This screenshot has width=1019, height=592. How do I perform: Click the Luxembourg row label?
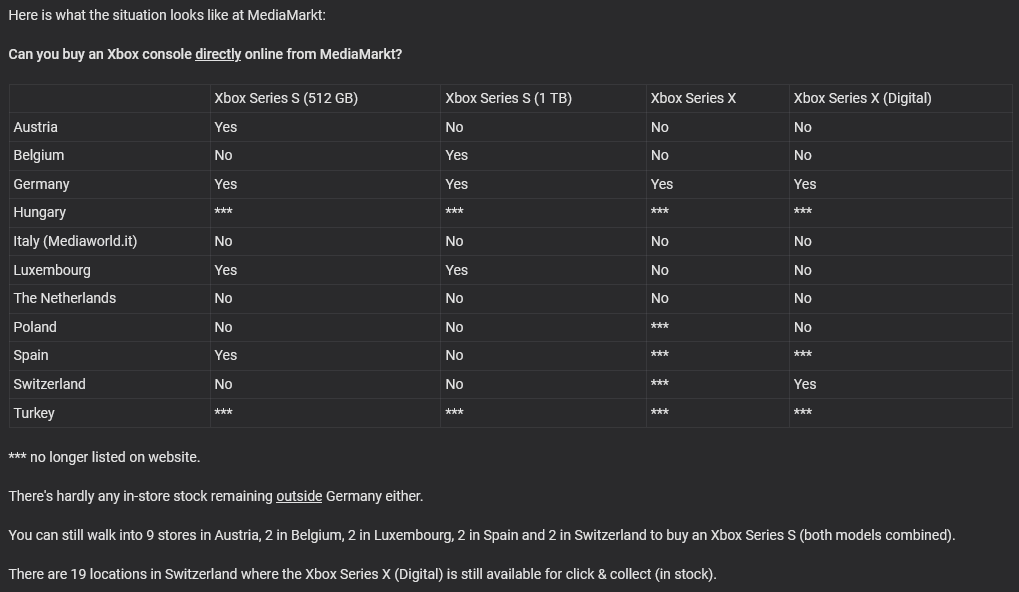pyautogui.click(x=52, y=270)
